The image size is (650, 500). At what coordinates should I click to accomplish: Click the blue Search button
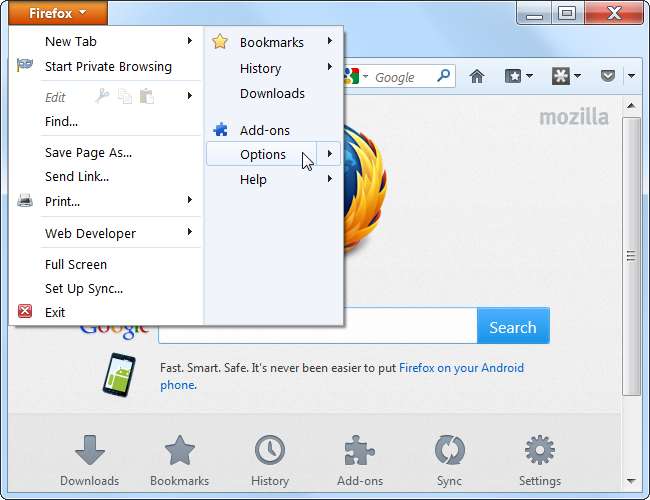(x=513, y=326)
